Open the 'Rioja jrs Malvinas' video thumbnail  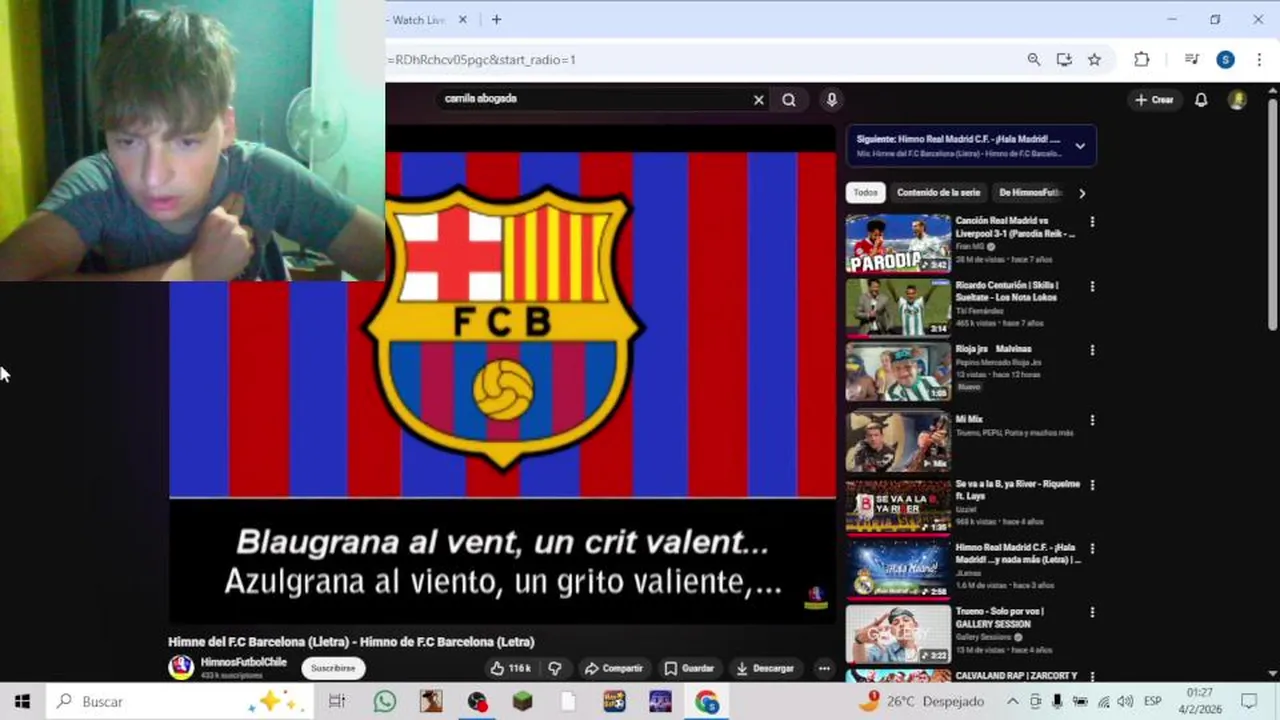898,372
